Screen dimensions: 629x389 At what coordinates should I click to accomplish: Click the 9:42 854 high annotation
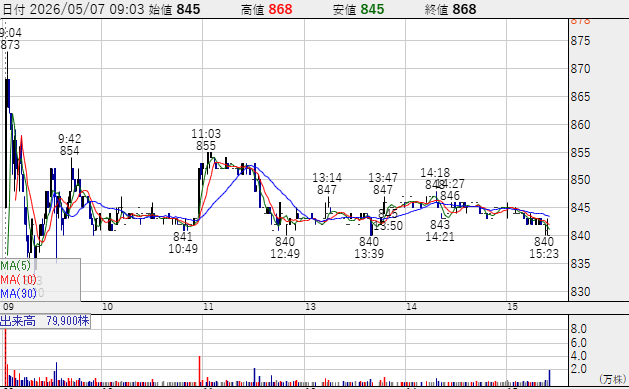(x=69, y=144)
